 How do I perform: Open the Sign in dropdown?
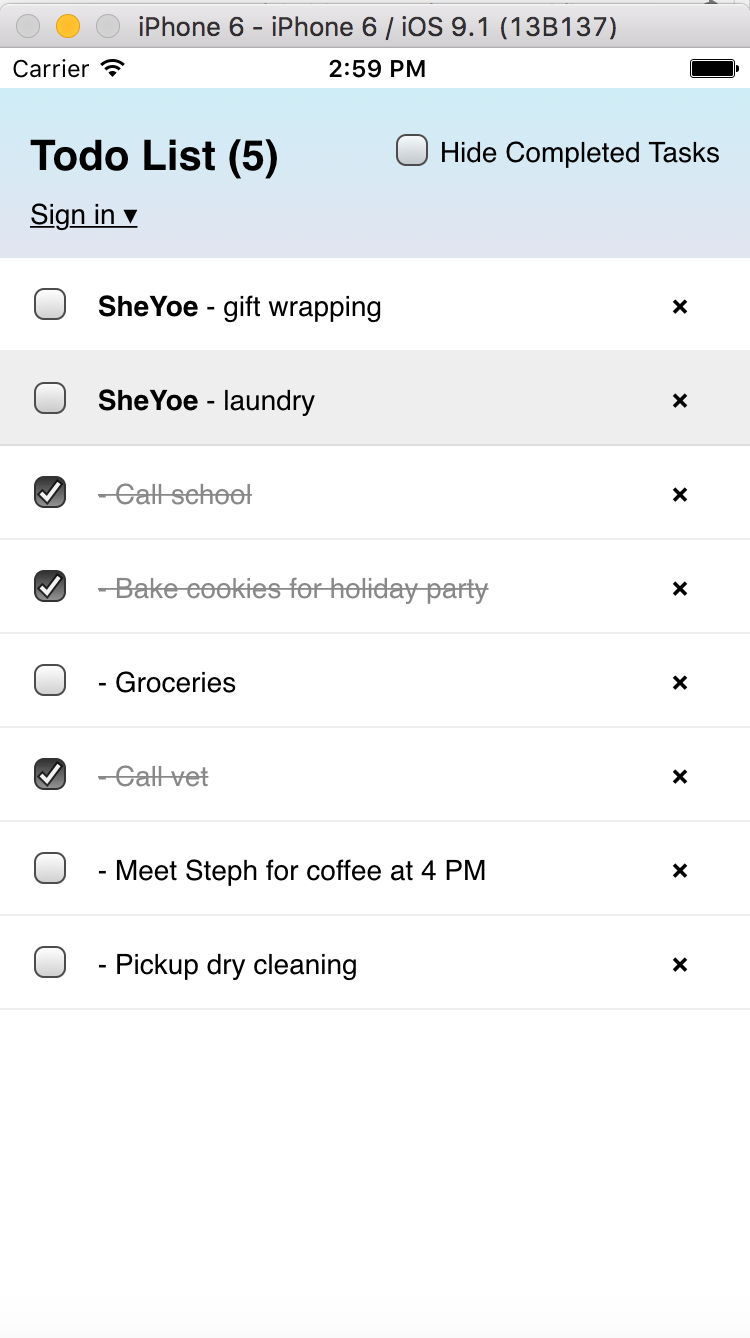pyautogui.click(x=84, y=214)
